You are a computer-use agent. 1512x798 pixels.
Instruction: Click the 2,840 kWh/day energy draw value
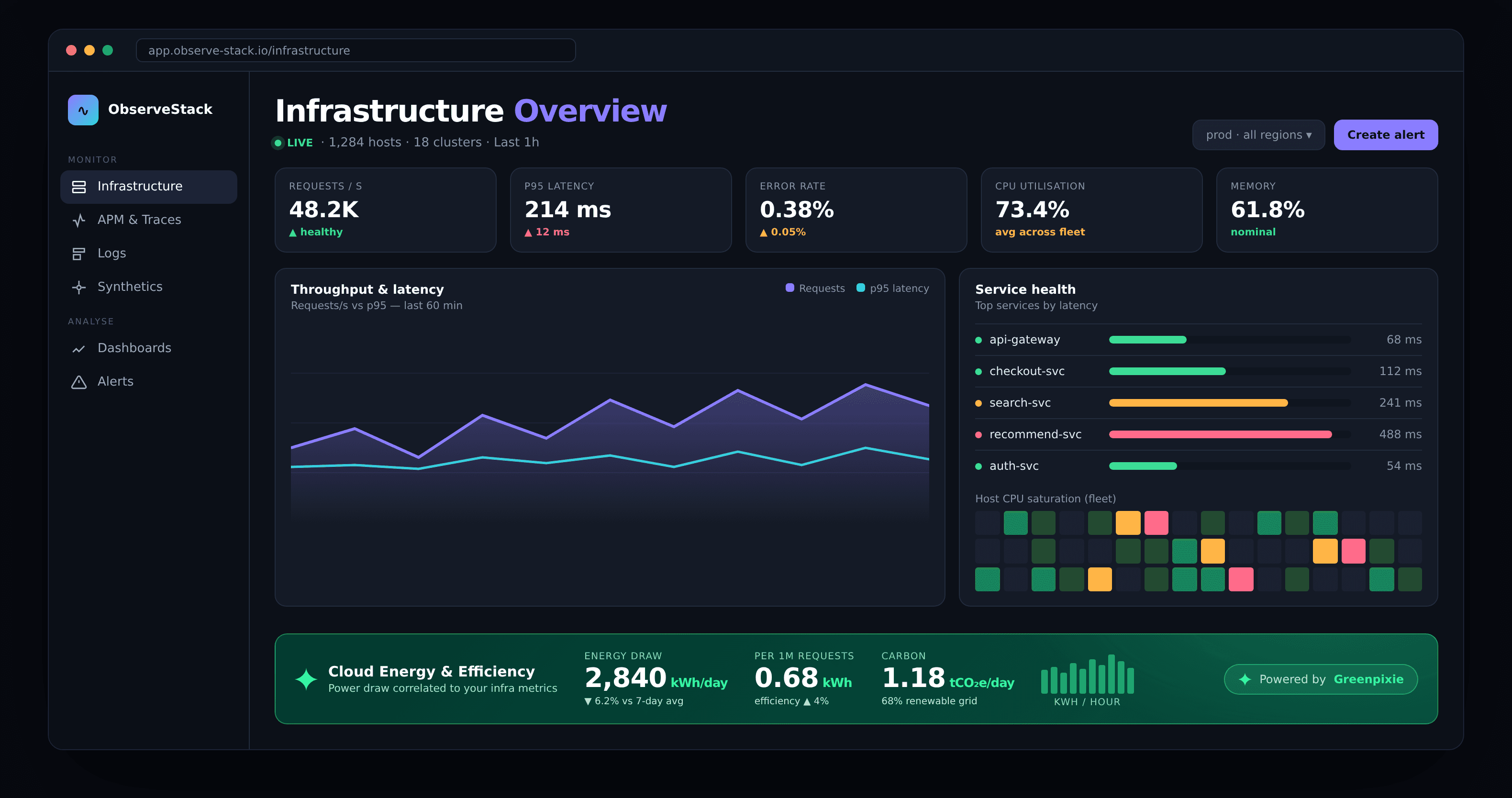[656, 678]
